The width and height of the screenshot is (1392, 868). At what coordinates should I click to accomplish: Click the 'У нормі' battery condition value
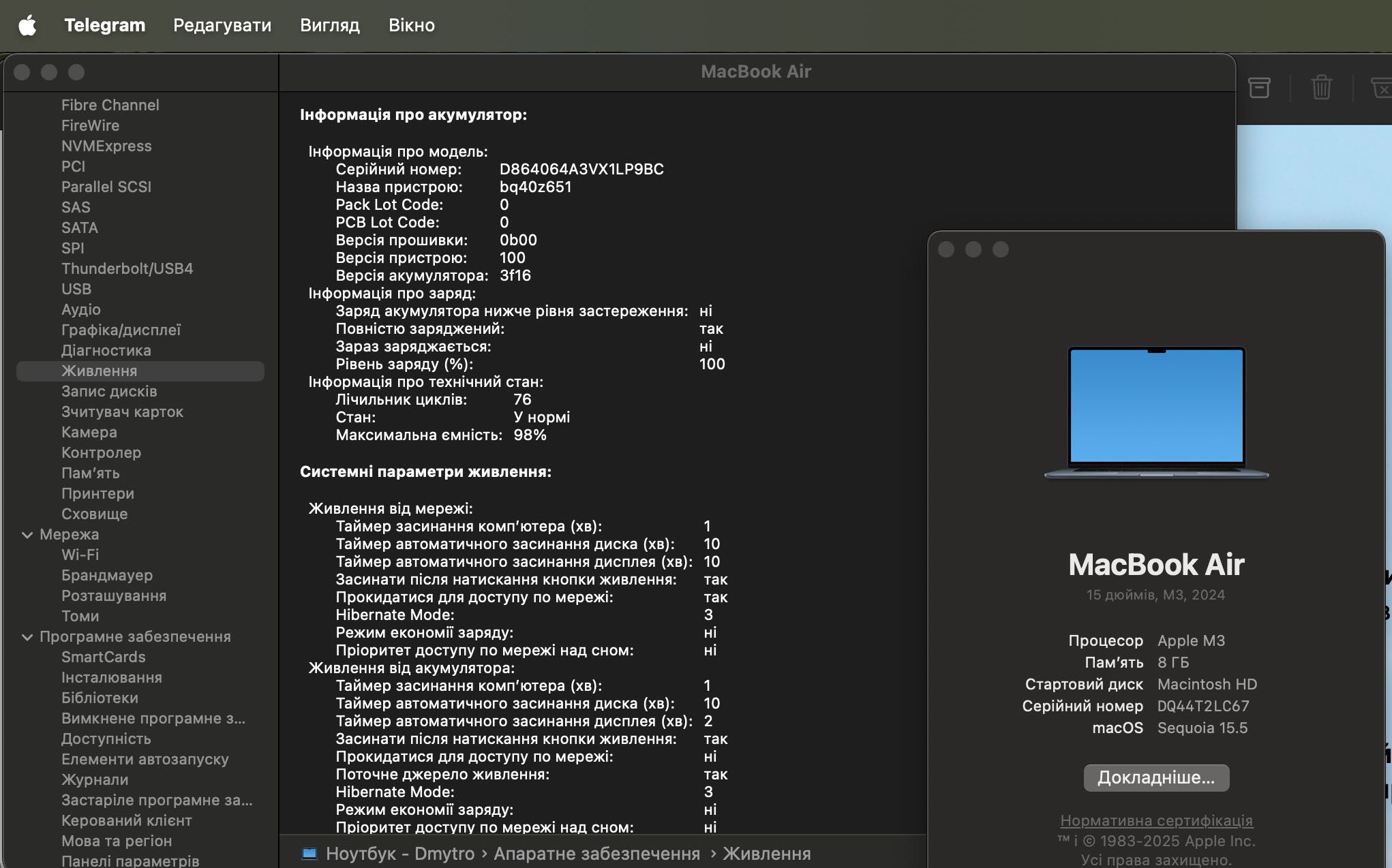542,417
